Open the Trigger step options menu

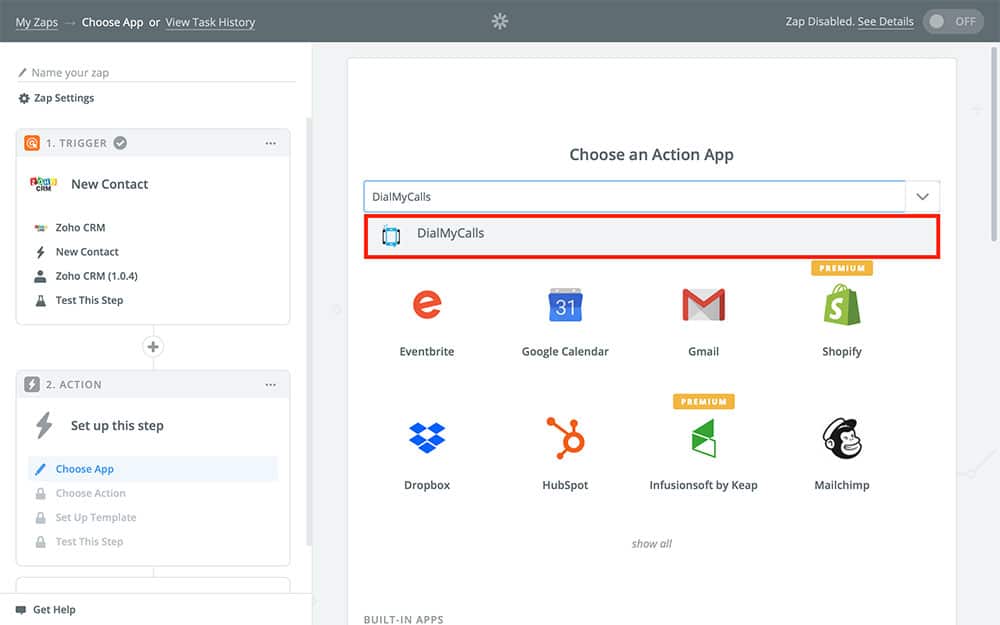coord(270,143)
